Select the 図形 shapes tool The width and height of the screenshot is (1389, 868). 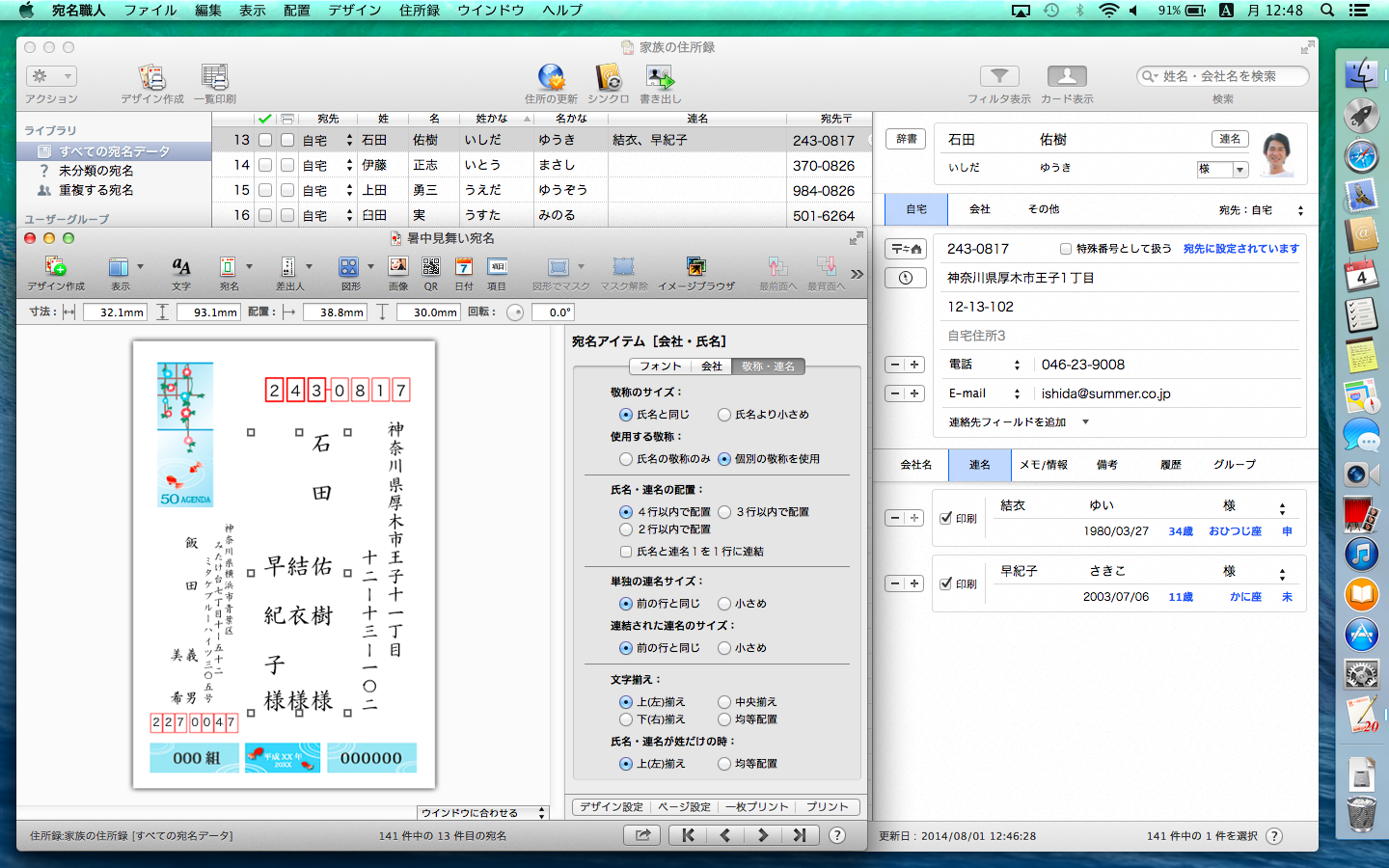pos(348,267)
